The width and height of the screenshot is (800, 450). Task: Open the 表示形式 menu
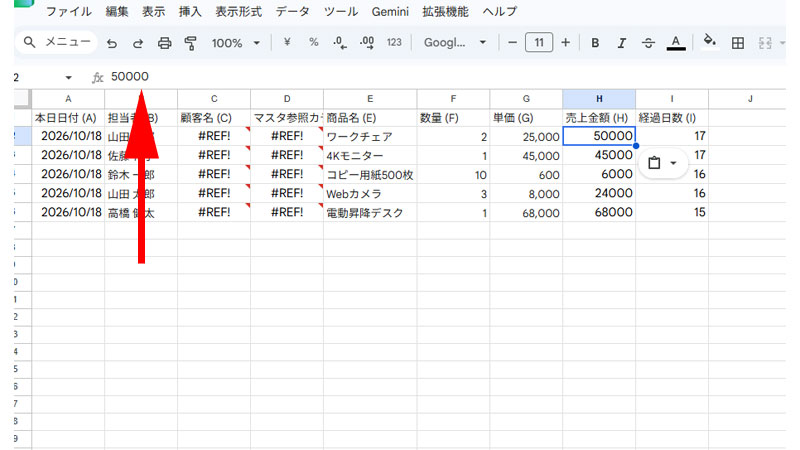(239, 11)
